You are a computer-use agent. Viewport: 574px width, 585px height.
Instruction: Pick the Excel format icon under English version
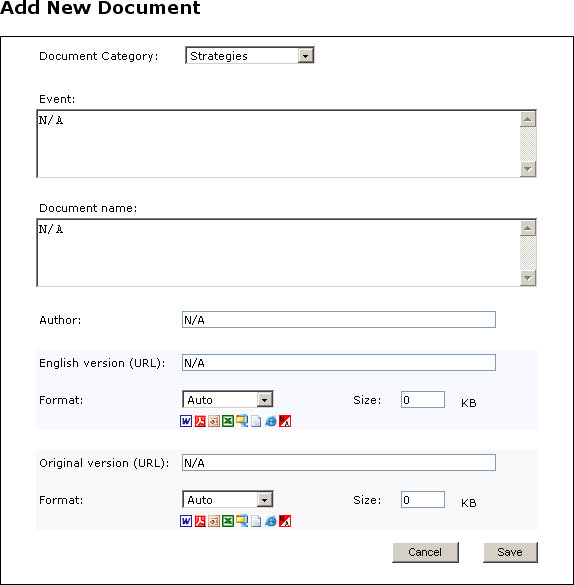click(228, 421)
